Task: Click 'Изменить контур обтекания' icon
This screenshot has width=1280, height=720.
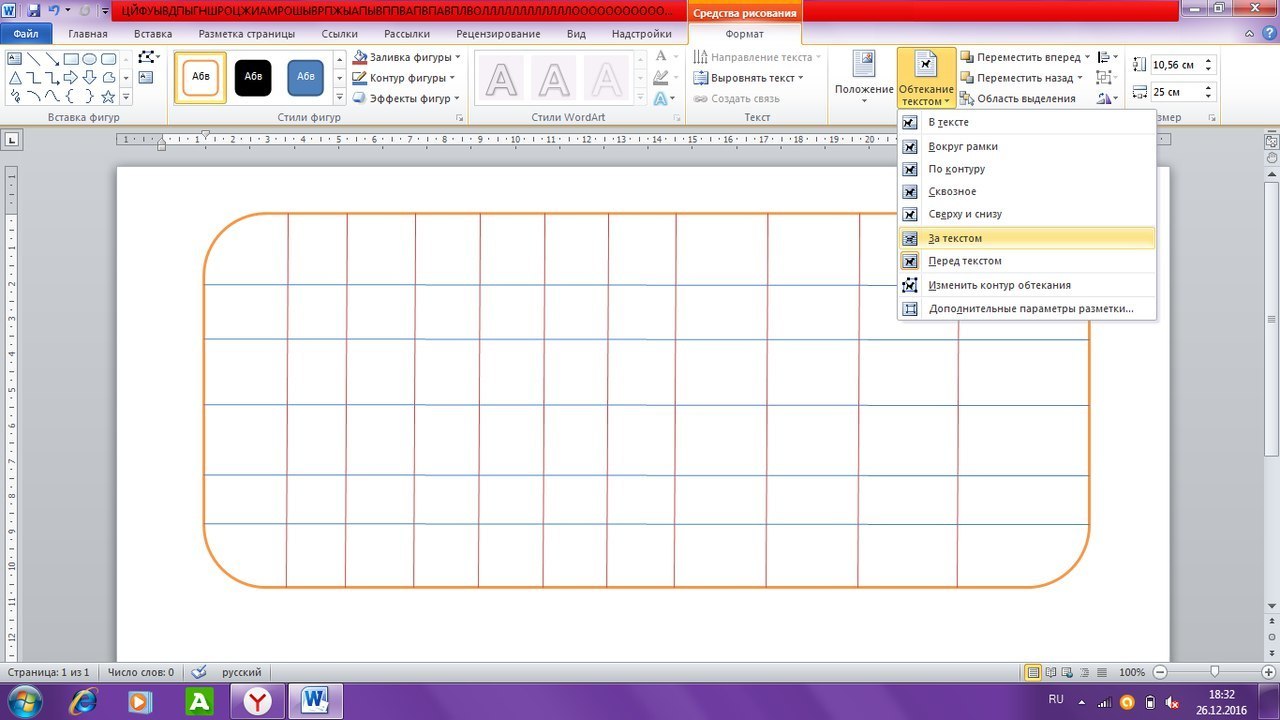Action: coord(910,285)
